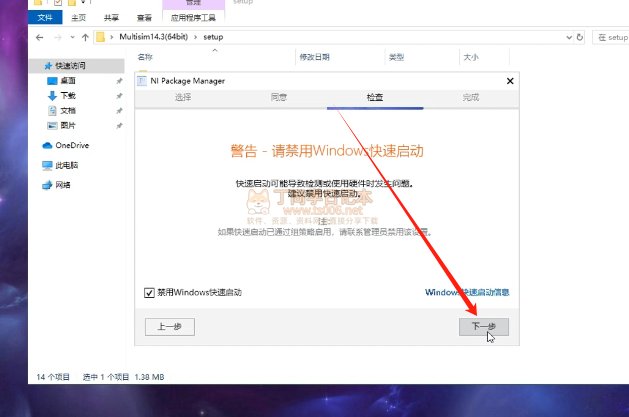Viewport: 629px width, 417px height.
Task: Open 此电脑 in the navigation pane
Action: [67, 165]
